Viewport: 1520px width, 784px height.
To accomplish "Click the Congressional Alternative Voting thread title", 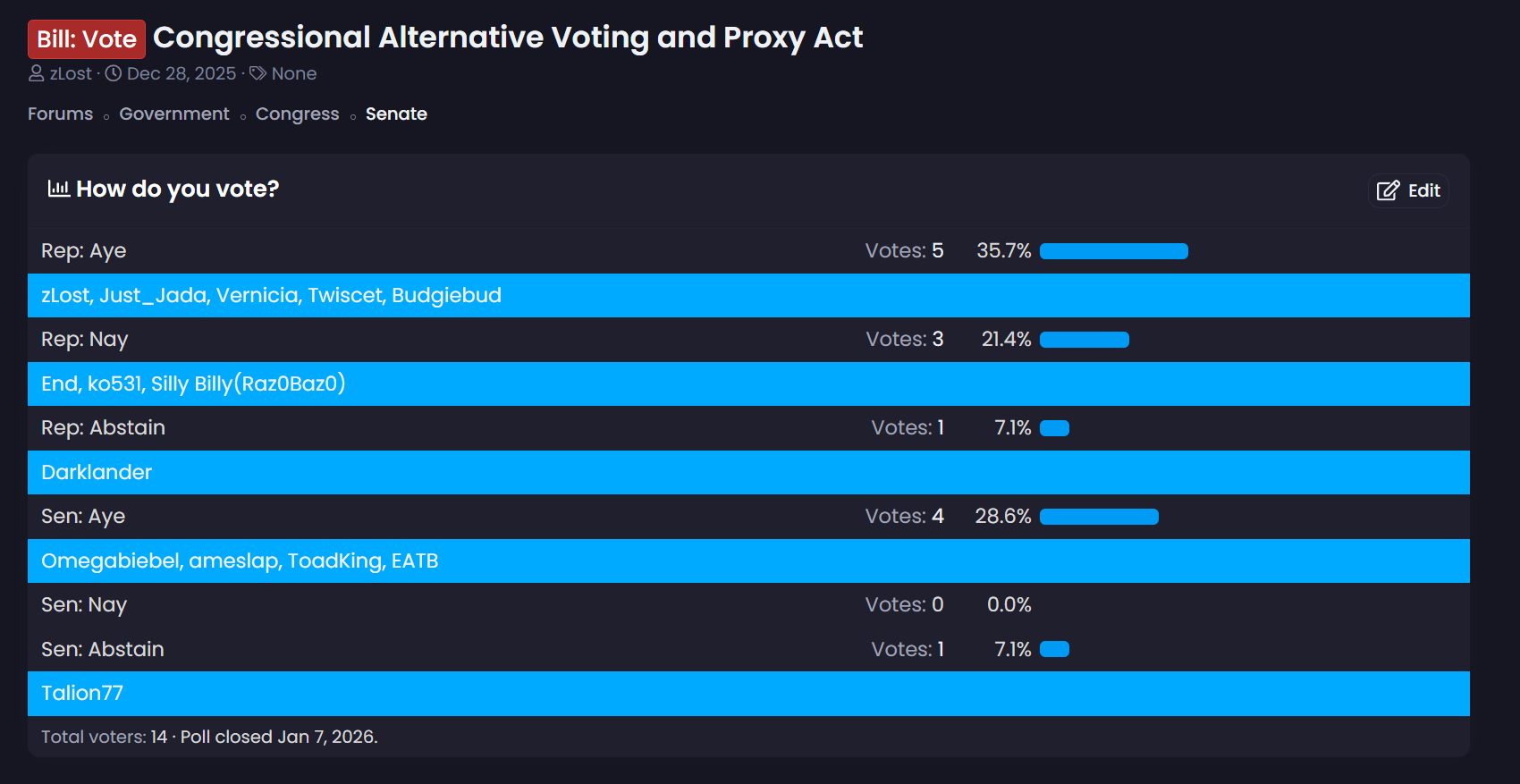I will pos(507,38).
